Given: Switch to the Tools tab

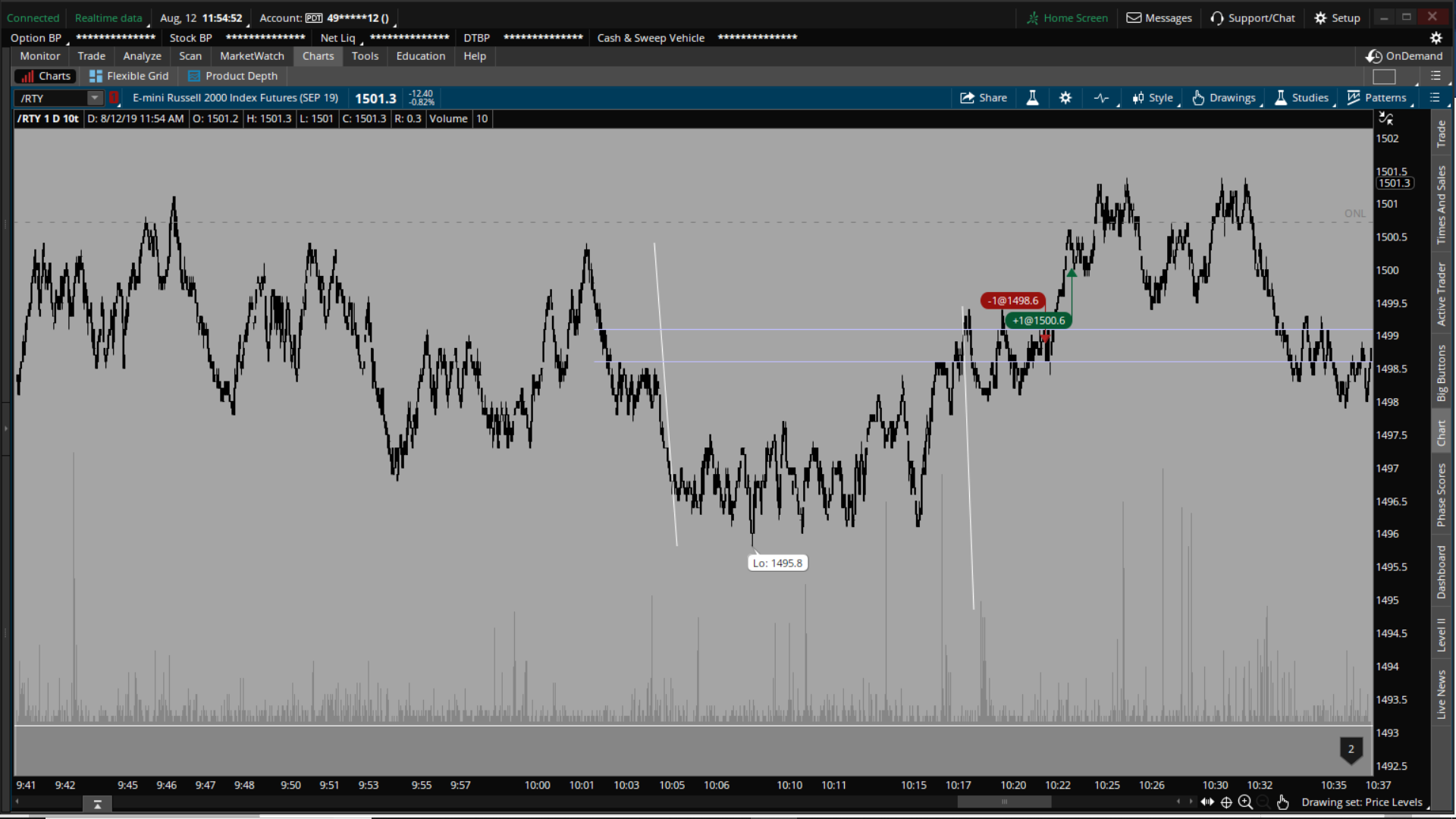Looking at the screenshot, I should [365, 56].
